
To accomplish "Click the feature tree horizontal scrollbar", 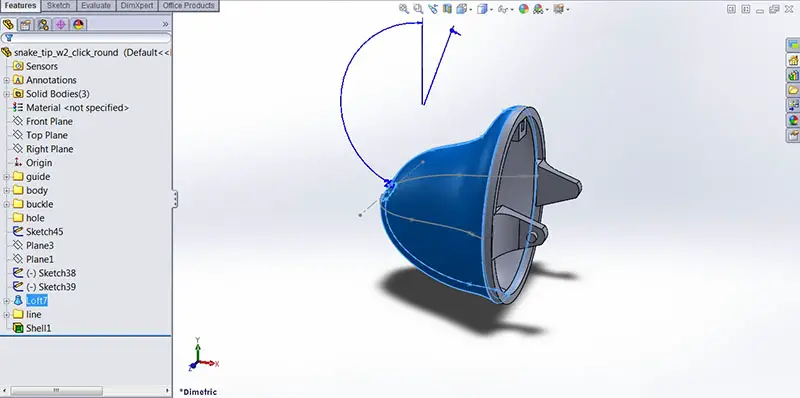I will click(x=86, y=390).
